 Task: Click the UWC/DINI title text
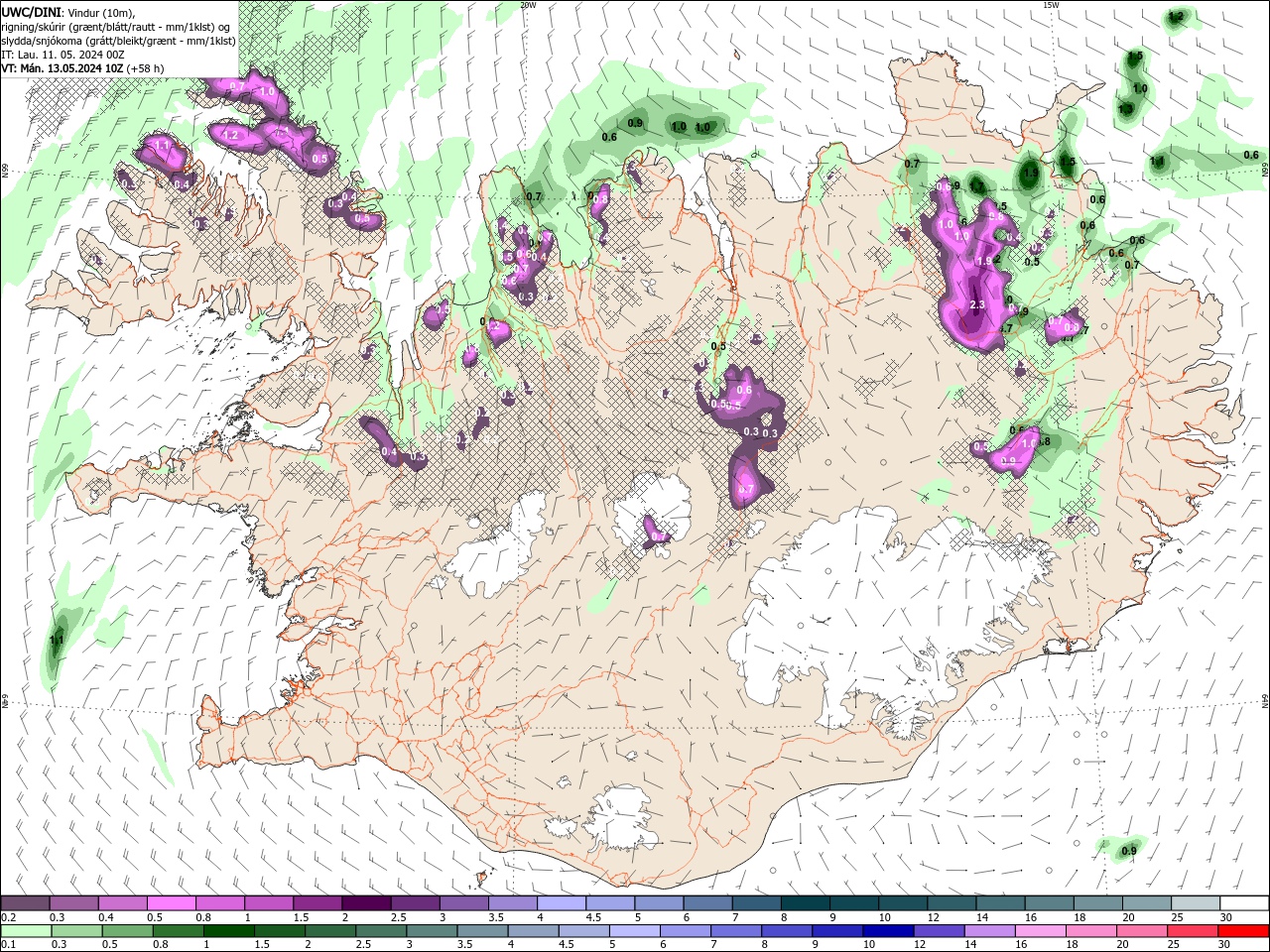tap(32, 12)
